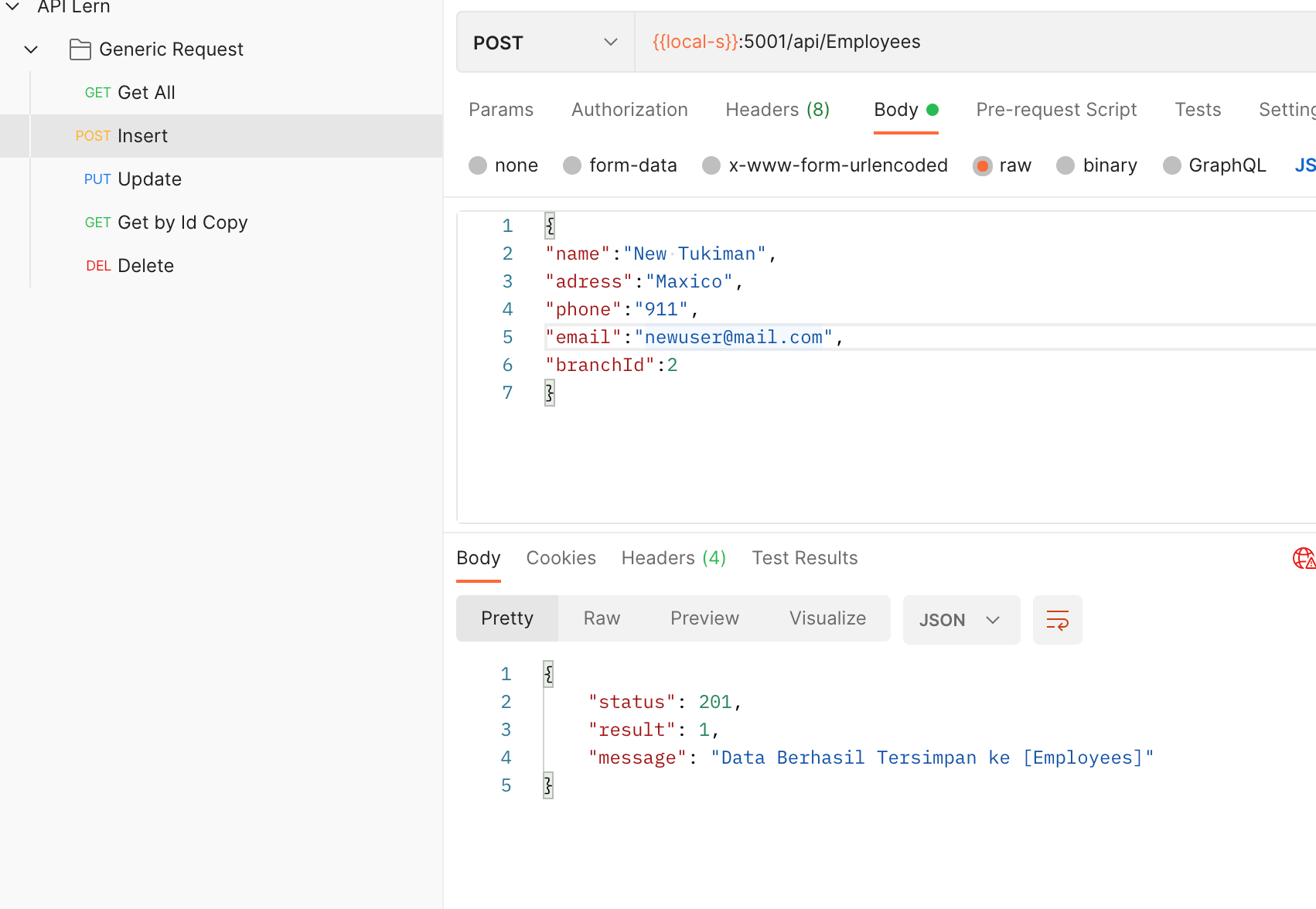This screenshot has width=1316, height=909.
Task: Click the "status": 201 response line
Action: coord(665,702)
